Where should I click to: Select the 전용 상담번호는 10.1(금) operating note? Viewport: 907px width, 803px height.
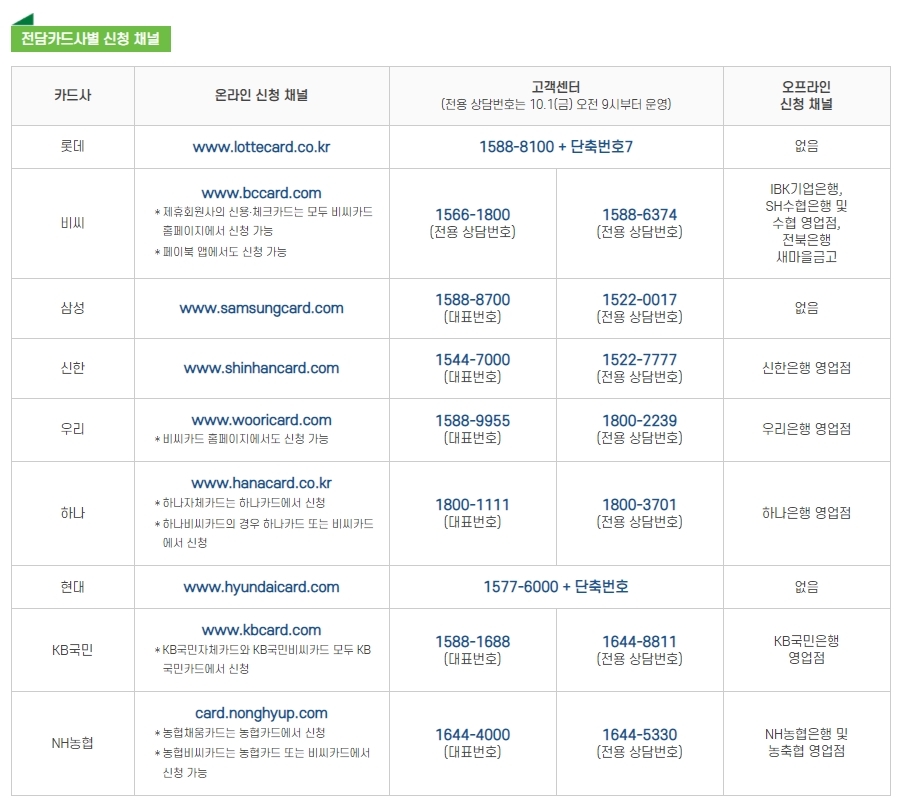(x=556, y=105)
